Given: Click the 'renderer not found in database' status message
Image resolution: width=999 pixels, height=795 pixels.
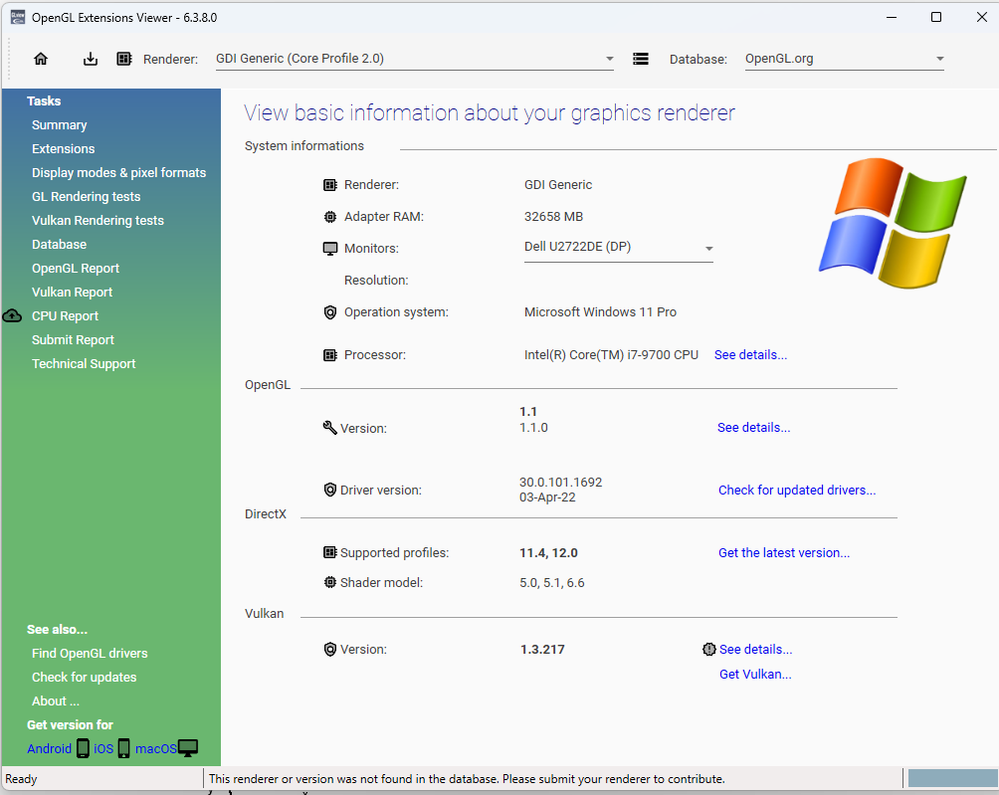Looking at the screenshot, I should point(467,778).
